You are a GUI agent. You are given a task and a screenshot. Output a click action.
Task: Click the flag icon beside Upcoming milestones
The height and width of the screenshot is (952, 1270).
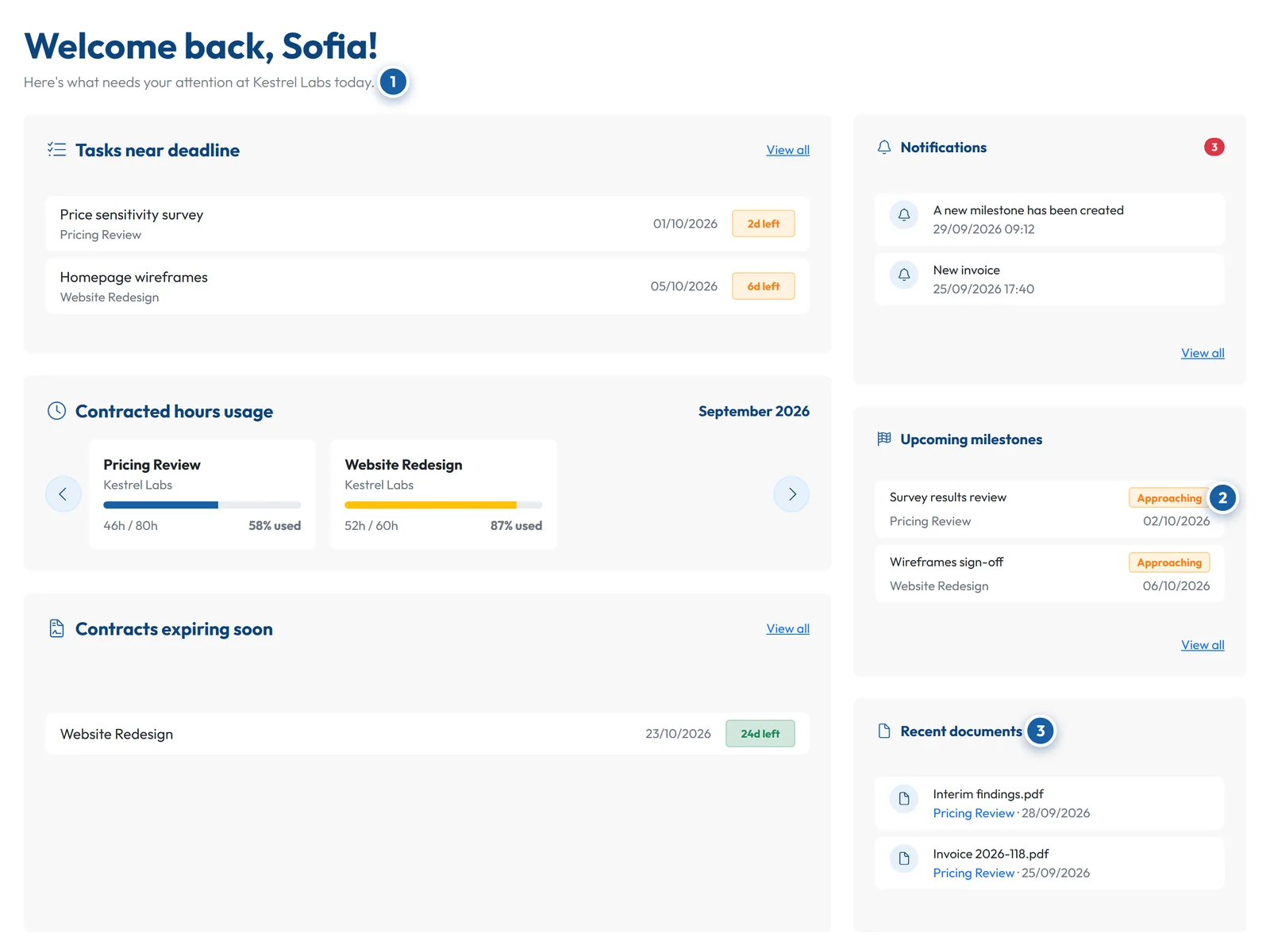pos(884,439)
